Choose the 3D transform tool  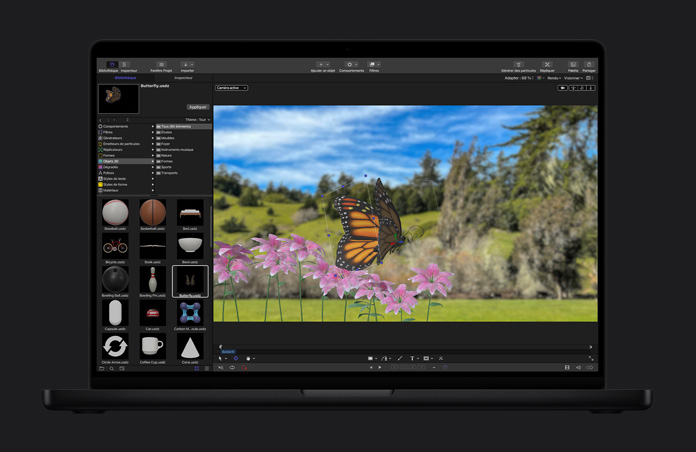point(236,358)
